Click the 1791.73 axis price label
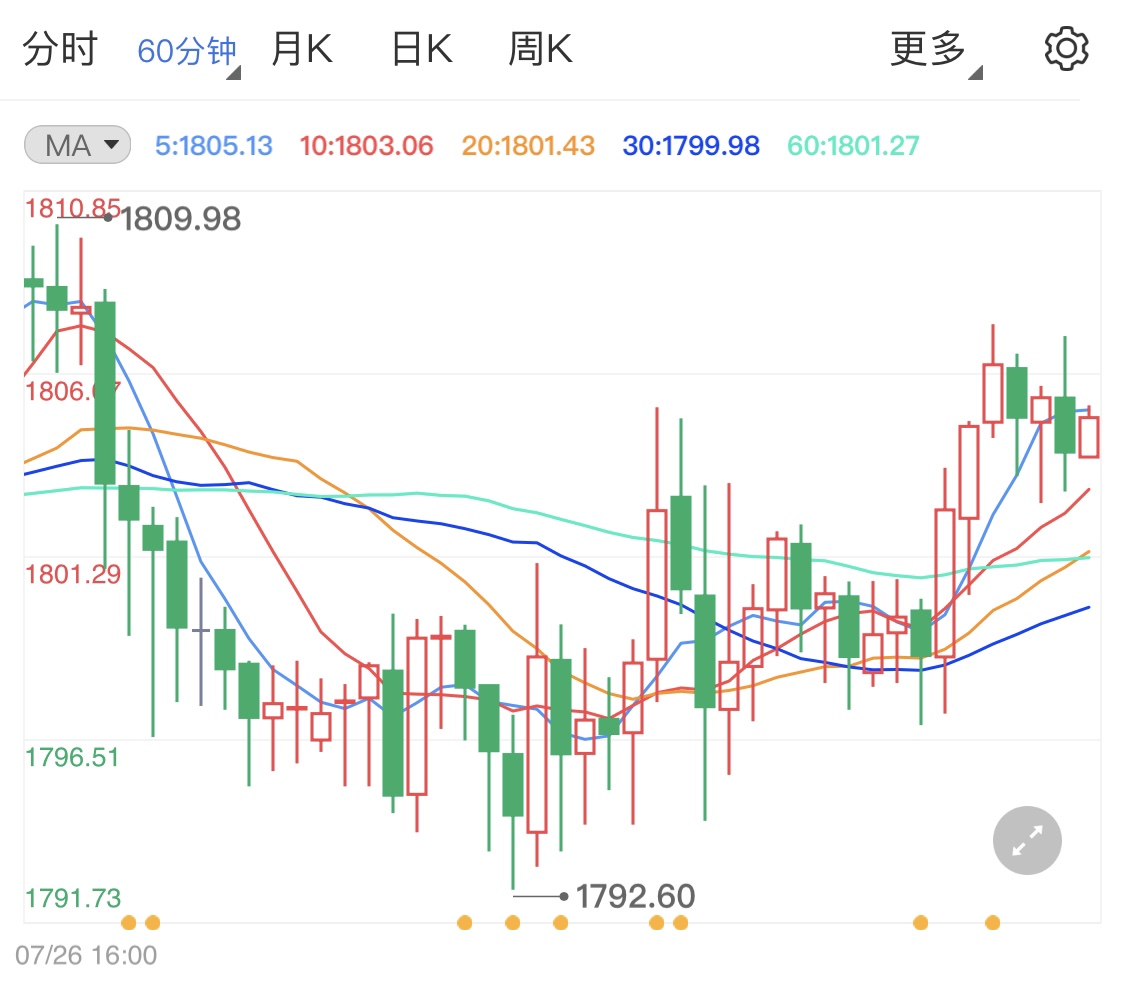Image resolution: width=1125 pixels, height=982 pixels. click(x=73, y=898)
